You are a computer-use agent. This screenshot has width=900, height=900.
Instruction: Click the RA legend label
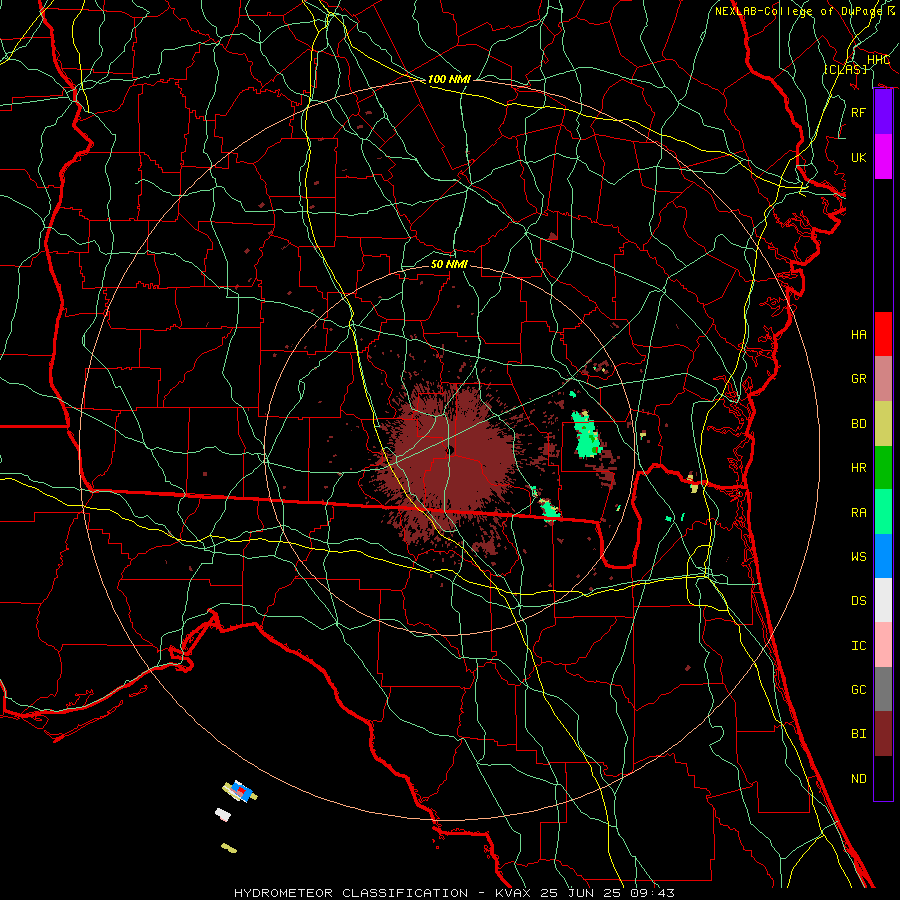click(x=858, y=512)
